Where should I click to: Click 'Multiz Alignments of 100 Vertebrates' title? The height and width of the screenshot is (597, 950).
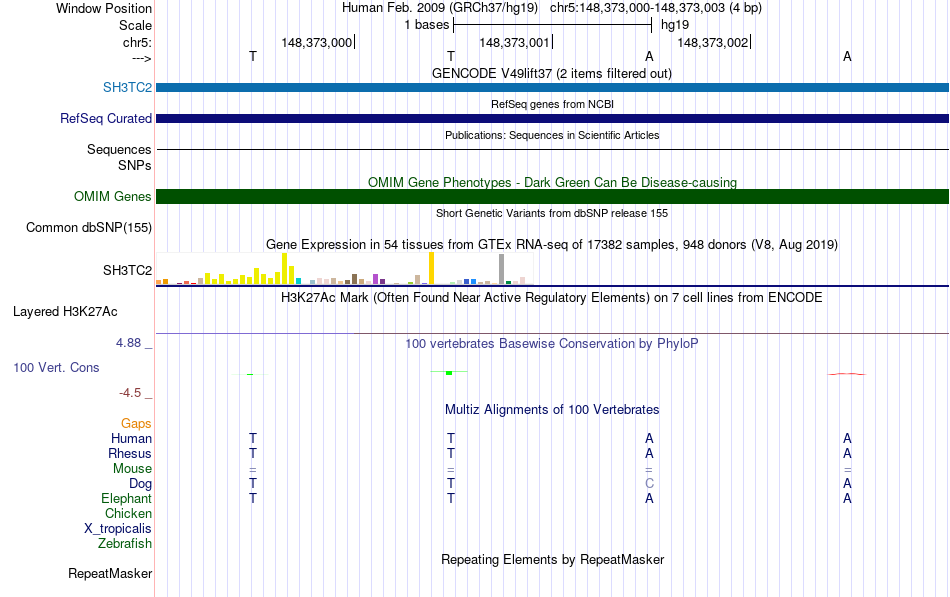(552, 410)
